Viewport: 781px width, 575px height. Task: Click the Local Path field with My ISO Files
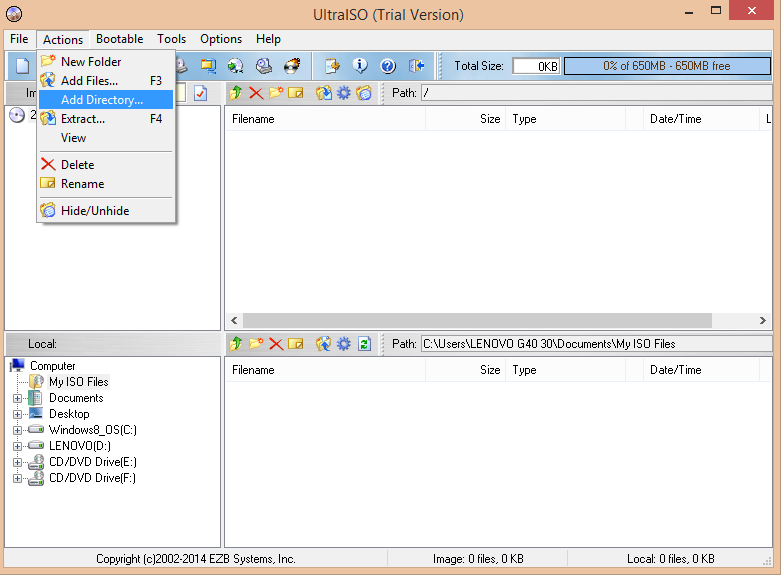596,344
